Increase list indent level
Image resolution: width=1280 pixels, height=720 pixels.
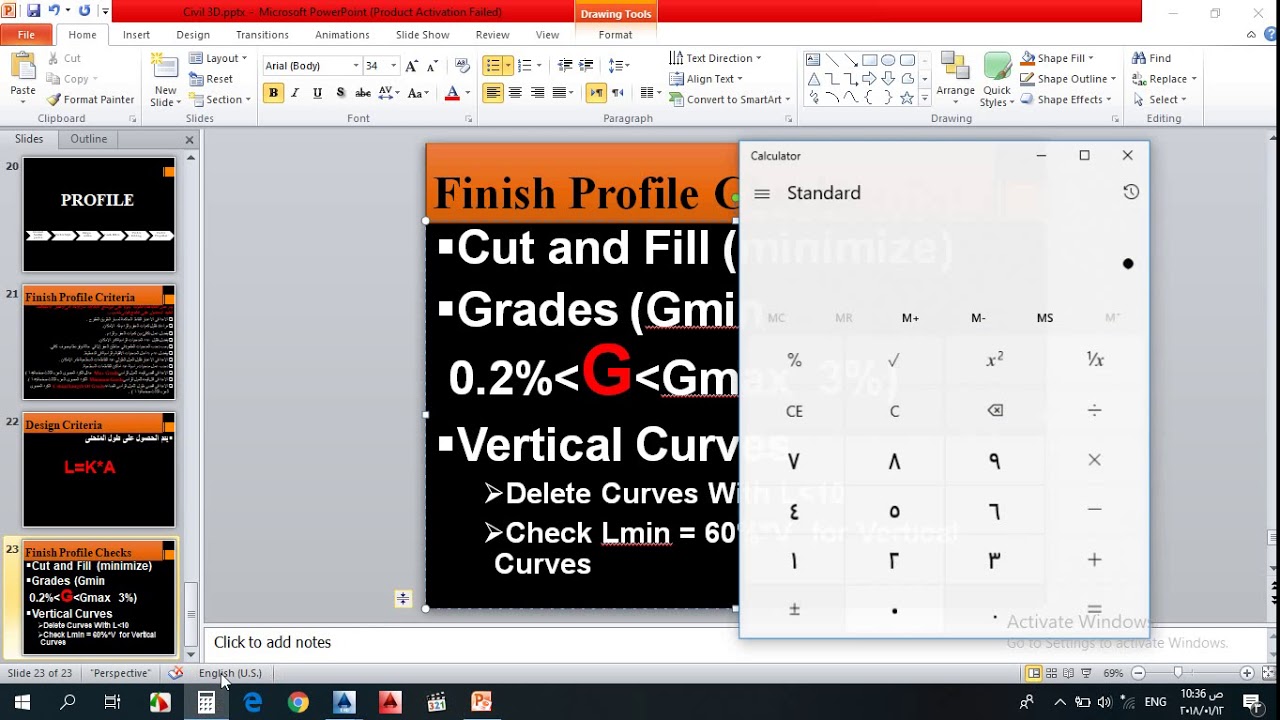587,66
